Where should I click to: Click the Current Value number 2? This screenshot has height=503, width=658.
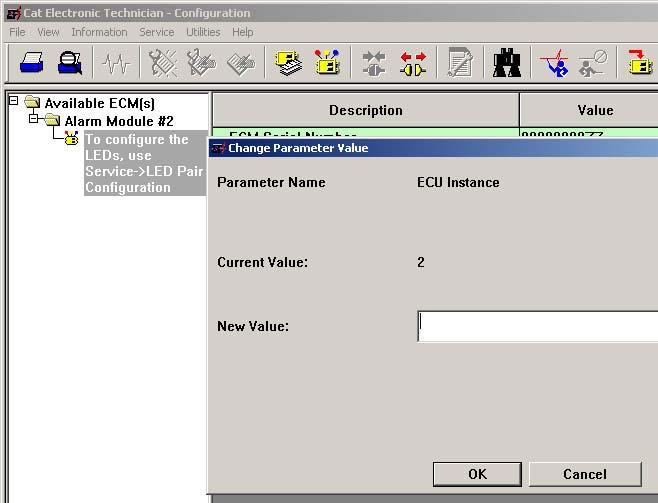tap(421, 263)
